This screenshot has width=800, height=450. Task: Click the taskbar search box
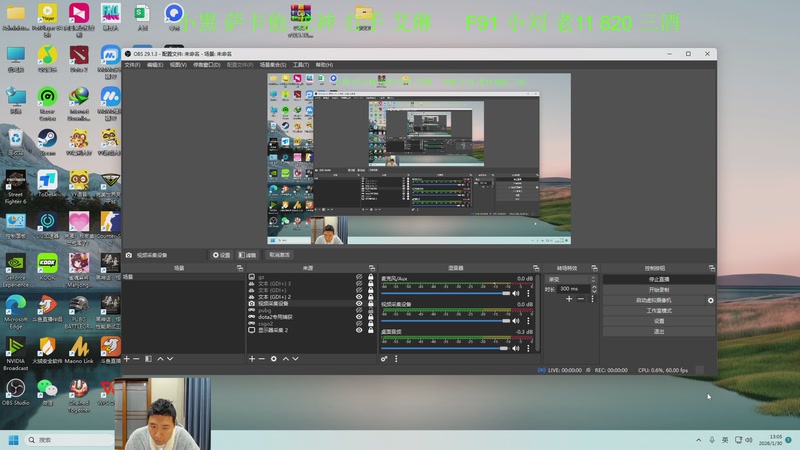point(68,440)
